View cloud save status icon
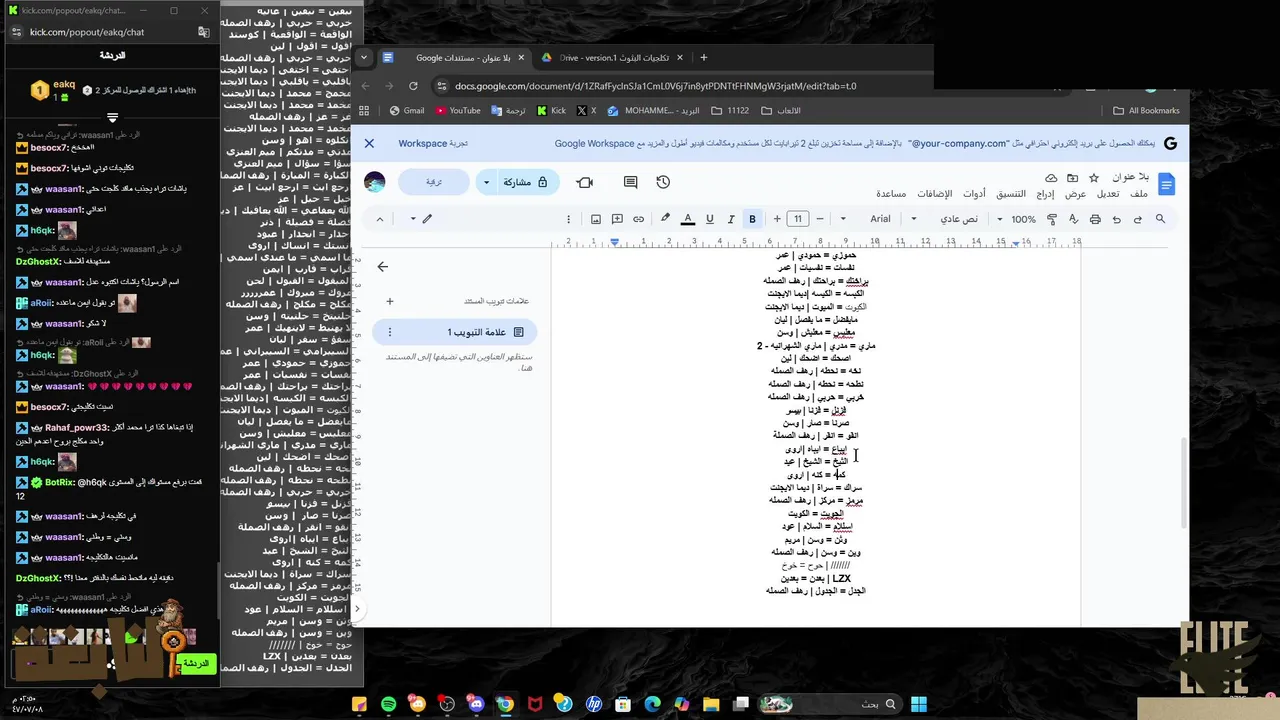Viewport: 1280px width, 720px height. 1051,178
